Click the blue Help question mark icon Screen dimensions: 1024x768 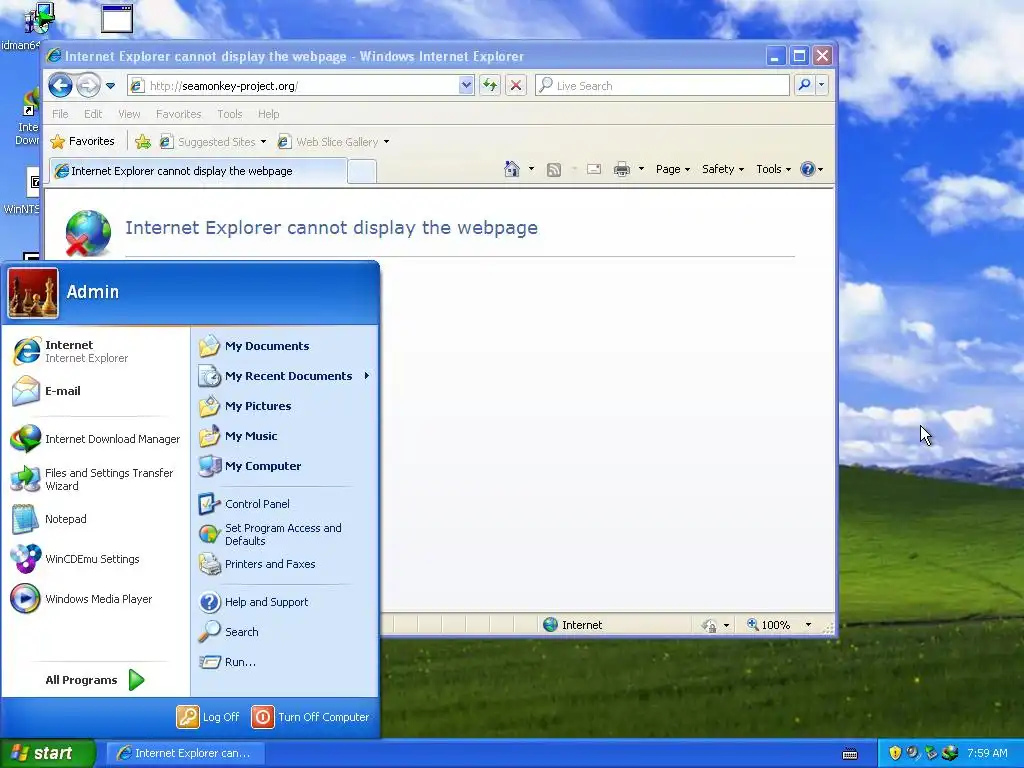(808, 169)
